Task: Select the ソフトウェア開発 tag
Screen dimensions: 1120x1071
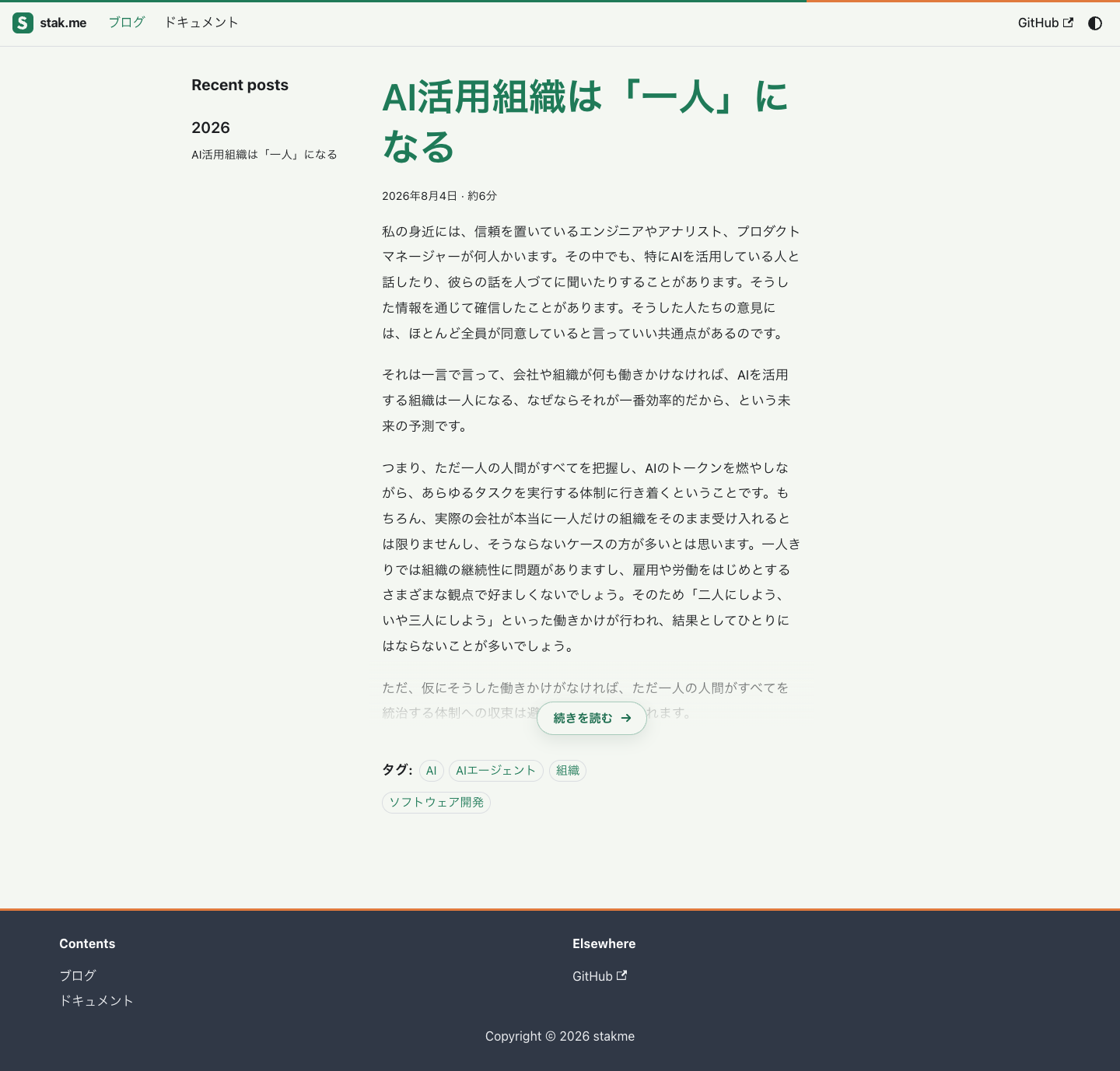Action: pos(436,803)
